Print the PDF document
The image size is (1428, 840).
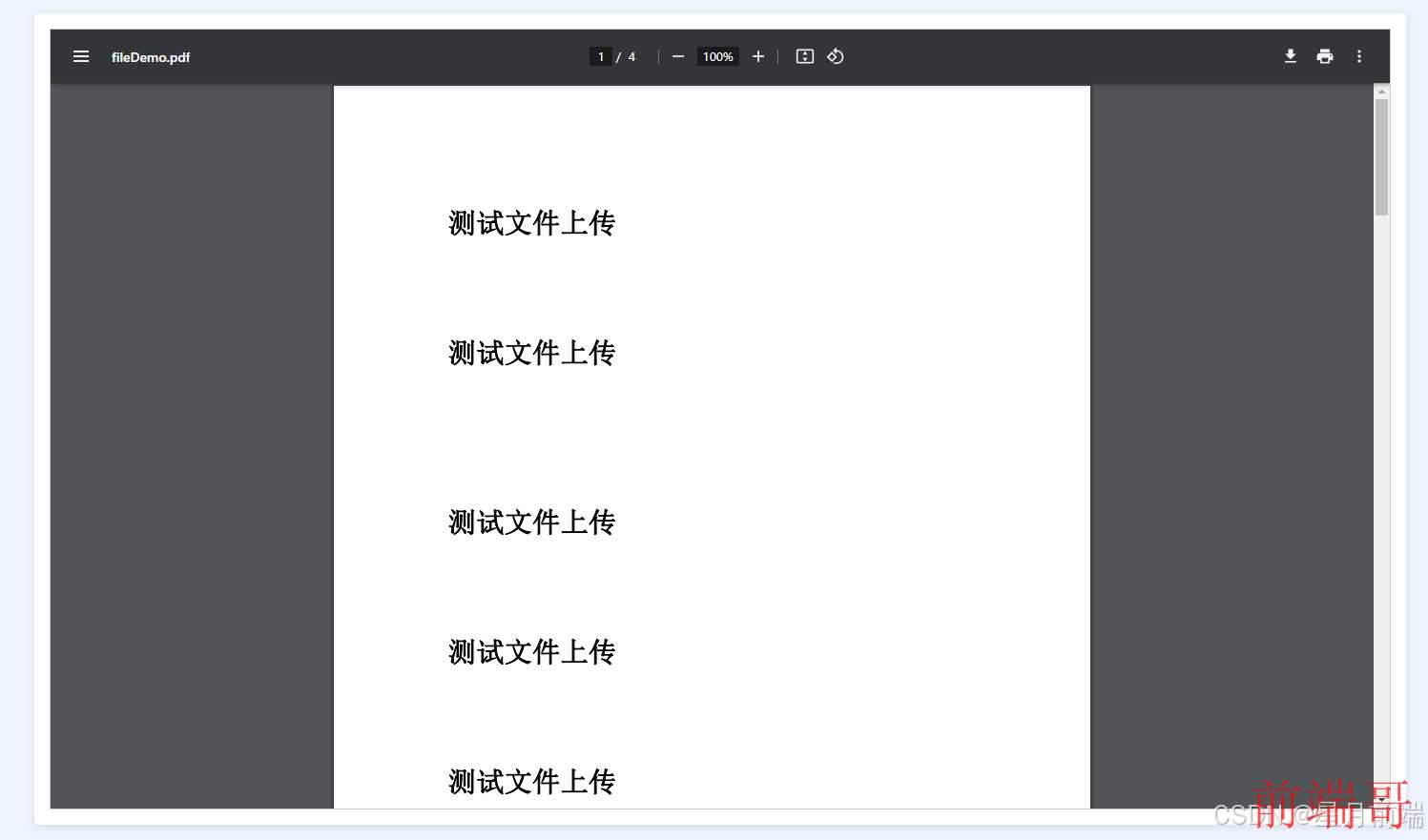coord(1325,56)
